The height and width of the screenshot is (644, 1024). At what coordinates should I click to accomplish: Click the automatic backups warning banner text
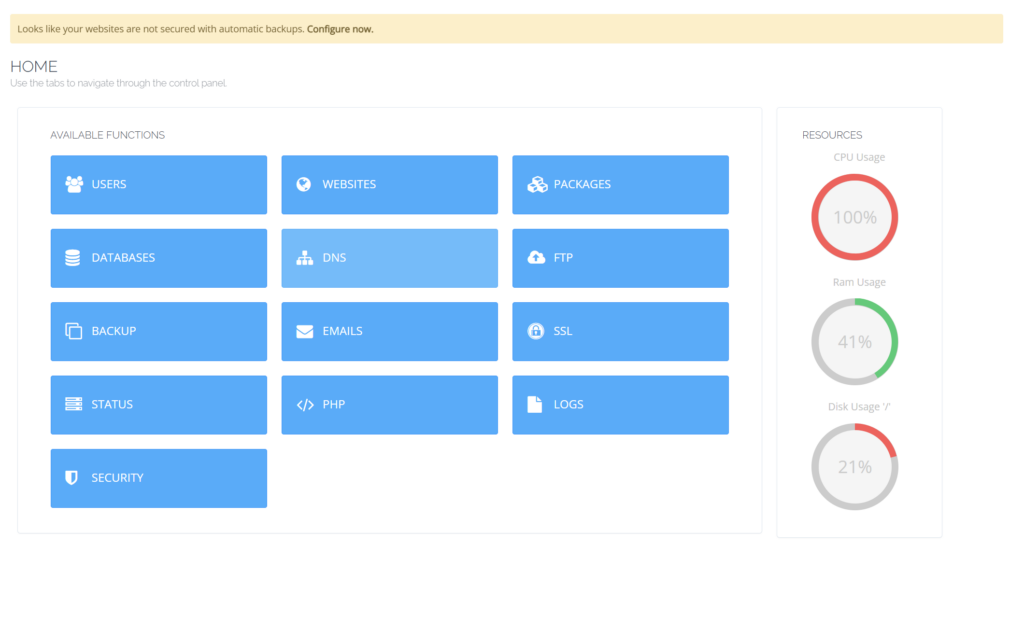coord(195,29)
